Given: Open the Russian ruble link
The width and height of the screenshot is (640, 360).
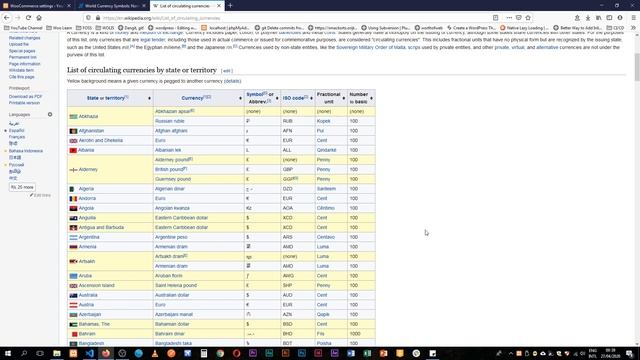Looking at the screenshot, I should click(170, 121).
